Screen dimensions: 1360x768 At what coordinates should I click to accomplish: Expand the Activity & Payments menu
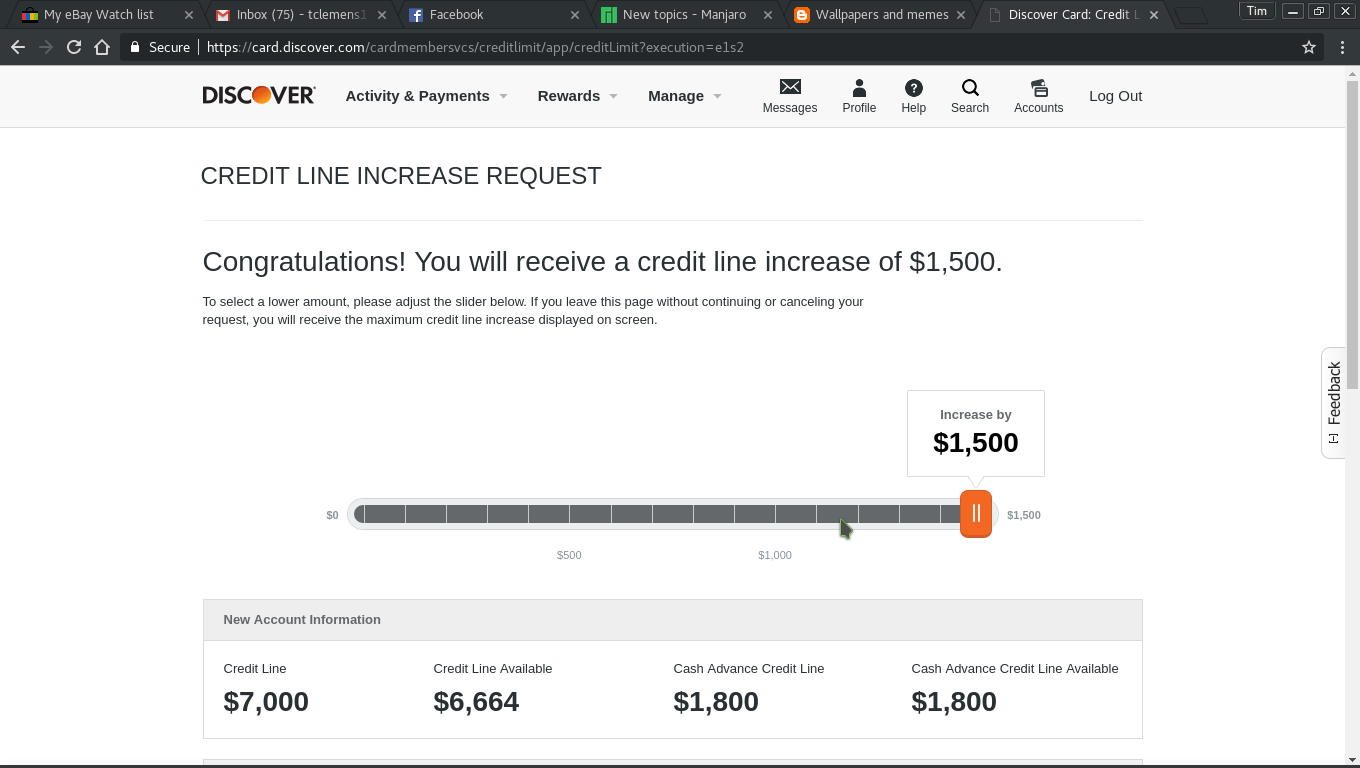tap(426, 96)
